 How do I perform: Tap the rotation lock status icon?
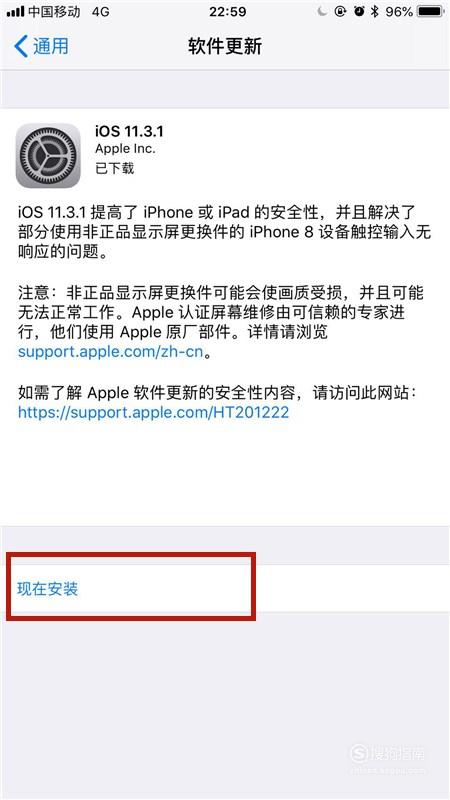340,11
